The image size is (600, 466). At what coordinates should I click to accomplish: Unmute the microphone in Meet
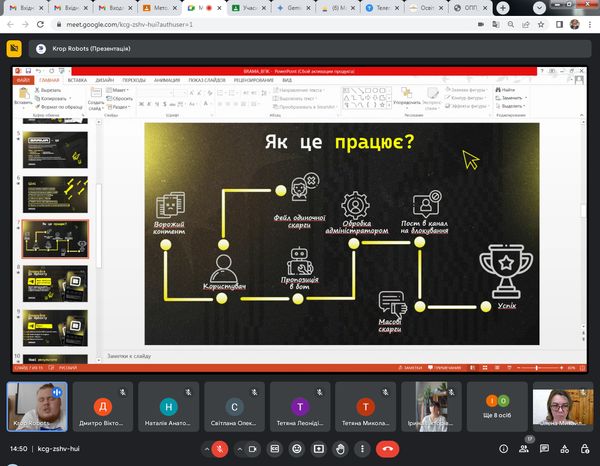221,449
